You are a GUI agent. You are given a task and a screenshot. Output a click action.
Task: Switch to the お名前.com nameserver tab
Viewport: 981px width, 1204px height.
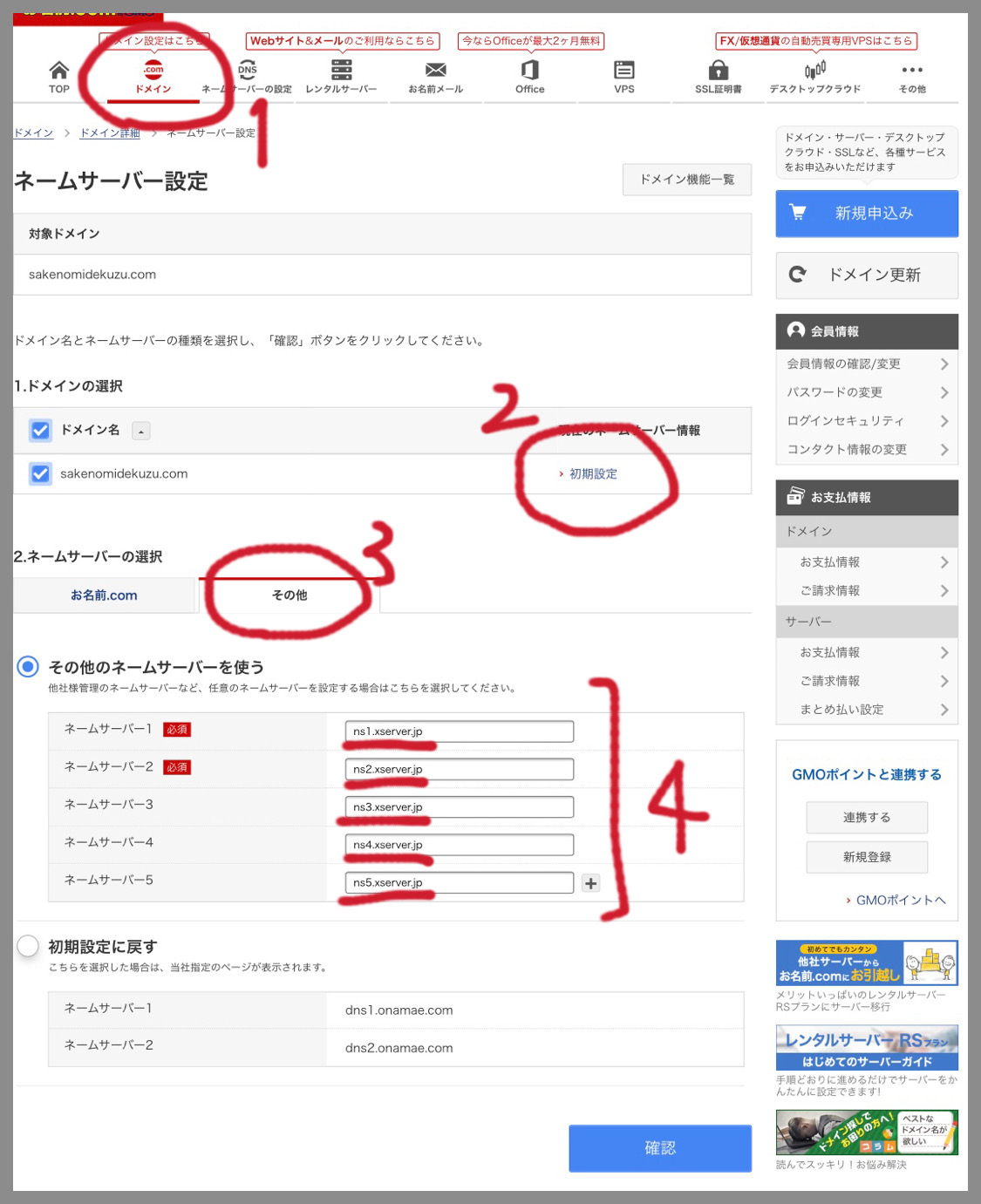105,595
